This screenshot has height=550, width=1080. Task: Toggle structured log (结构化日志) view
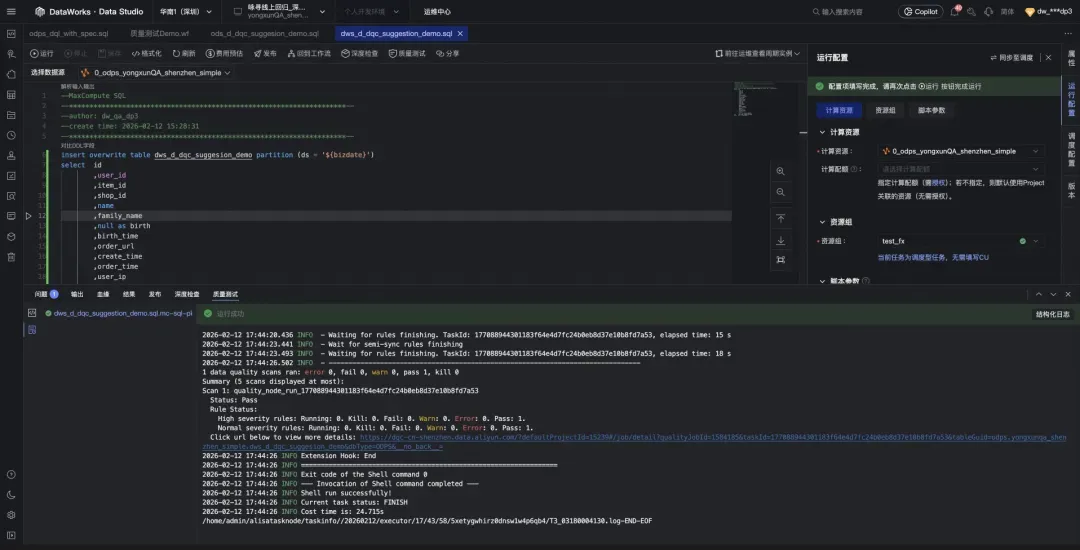[x=1052, y=314]
